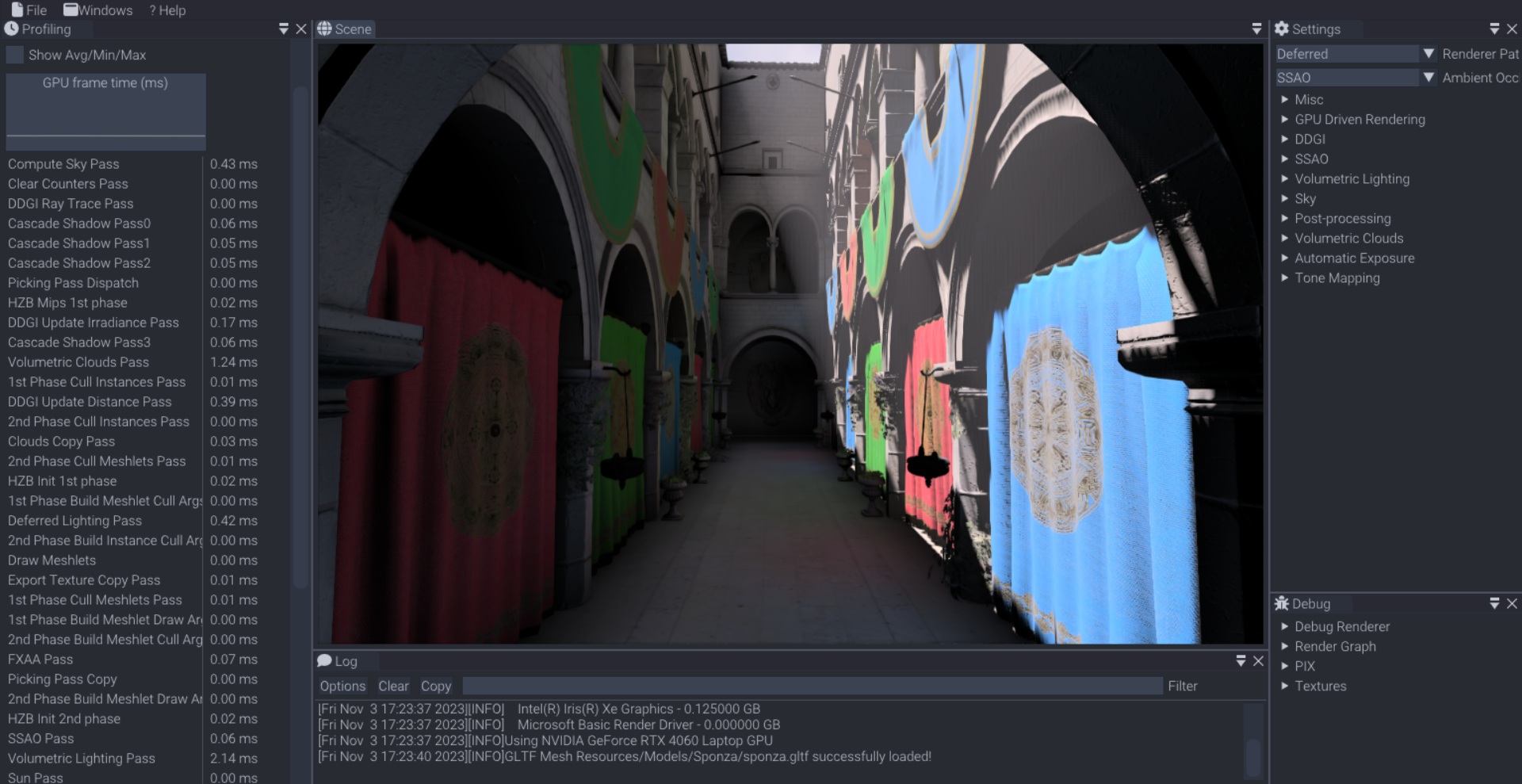Close the Log panel
1522x784 pixels.
(x=1258, y=660)
